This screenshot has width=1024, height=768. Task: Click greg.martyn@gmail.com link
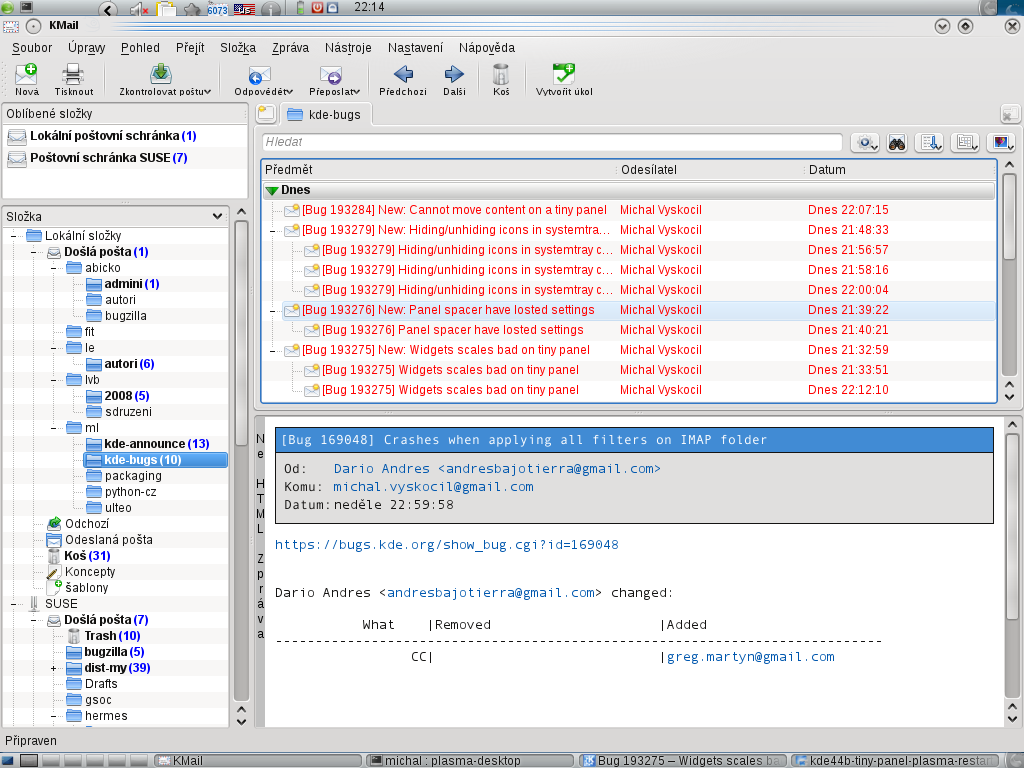pyautogui.click(x=750, y=657)
